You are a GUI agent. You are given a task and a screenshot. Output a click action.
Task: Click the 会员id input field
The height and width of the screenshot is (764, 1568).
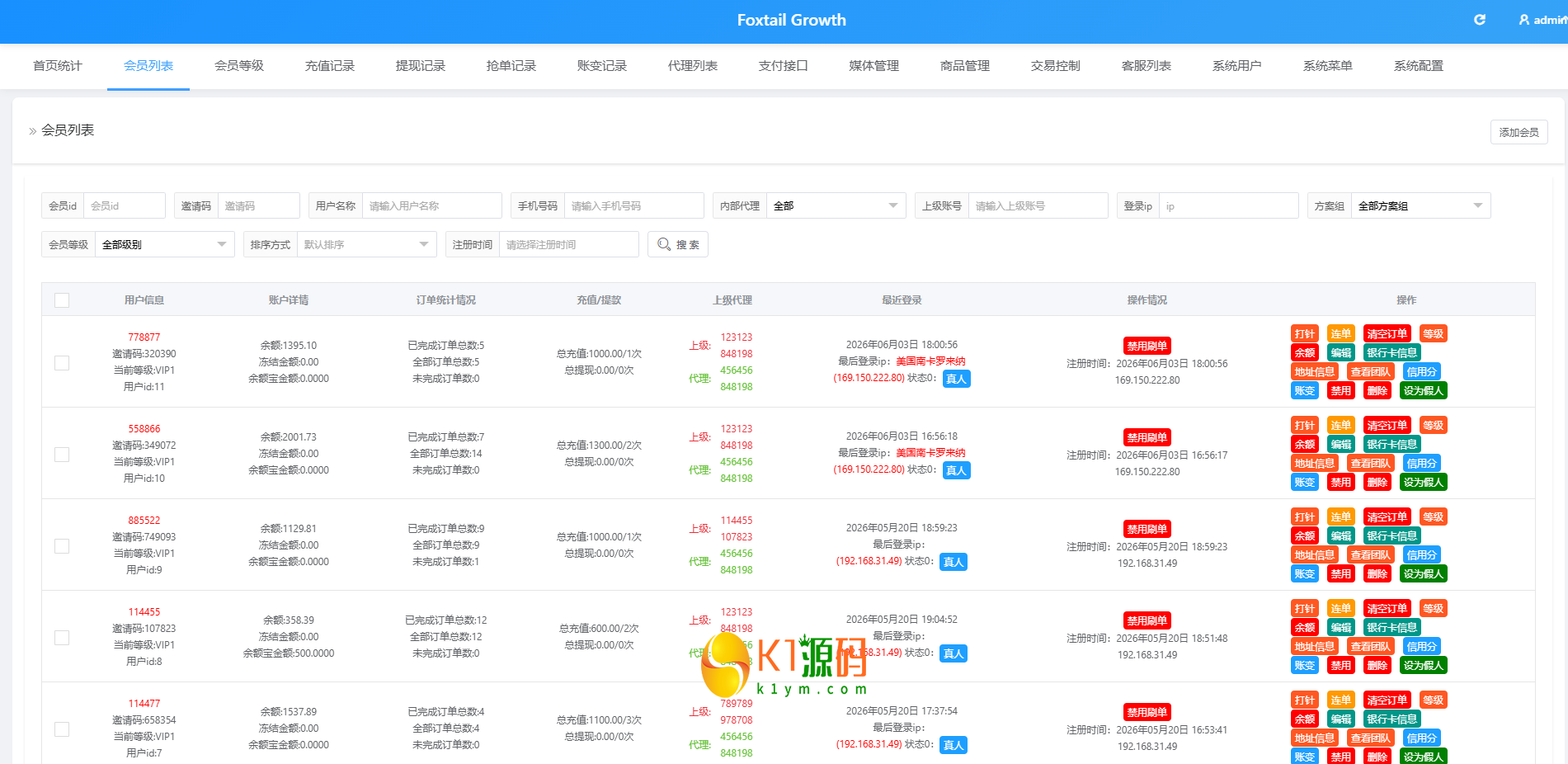pos(125,205)
